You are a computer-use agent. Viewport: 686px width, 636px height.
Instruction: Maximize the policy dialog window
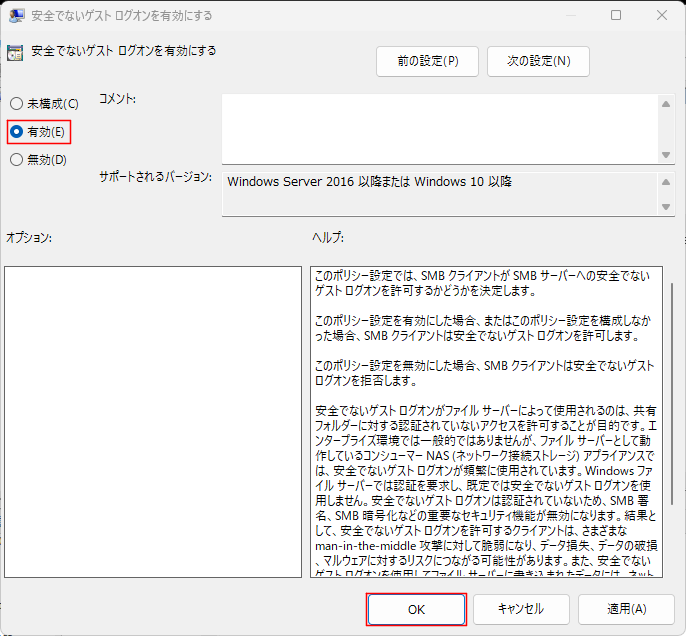616,15
